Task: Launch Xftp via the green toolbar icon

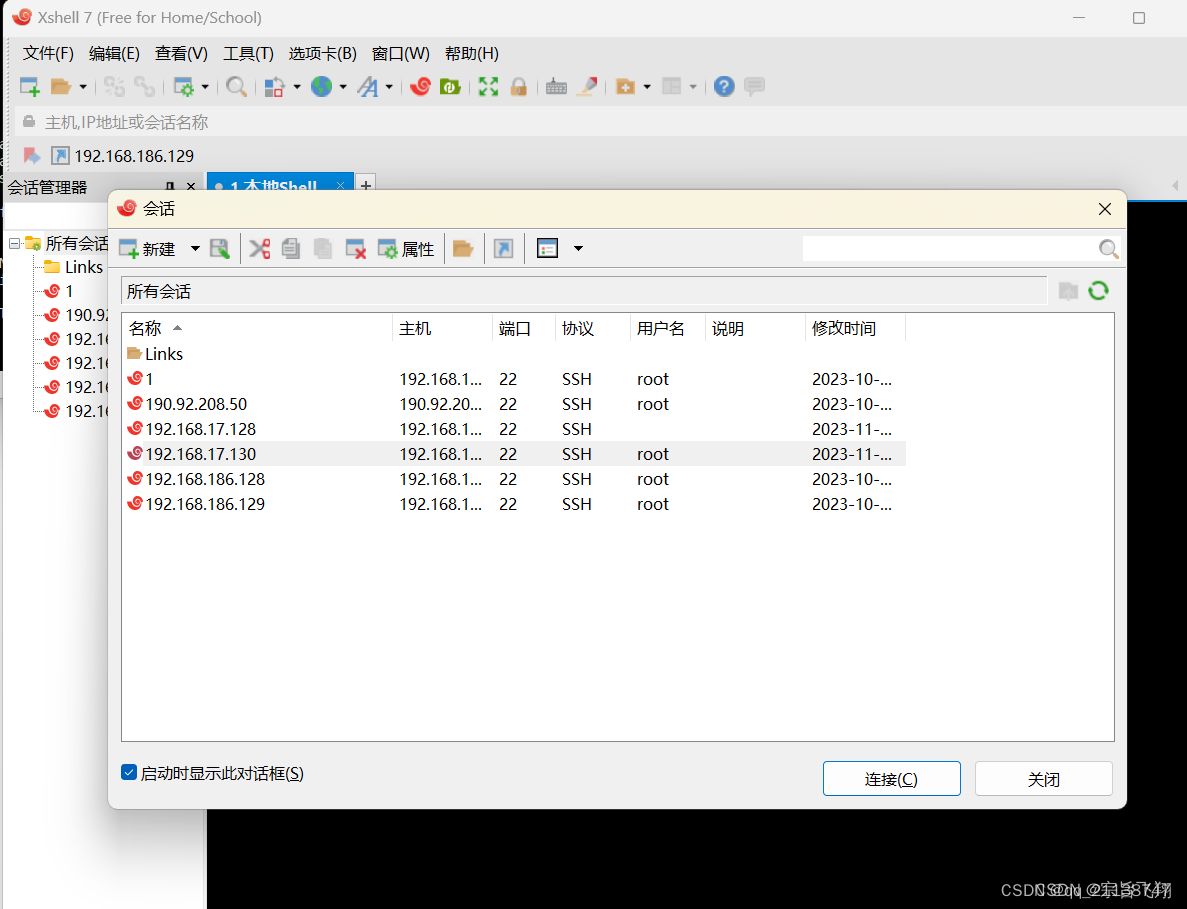Action: click(450, 86)
